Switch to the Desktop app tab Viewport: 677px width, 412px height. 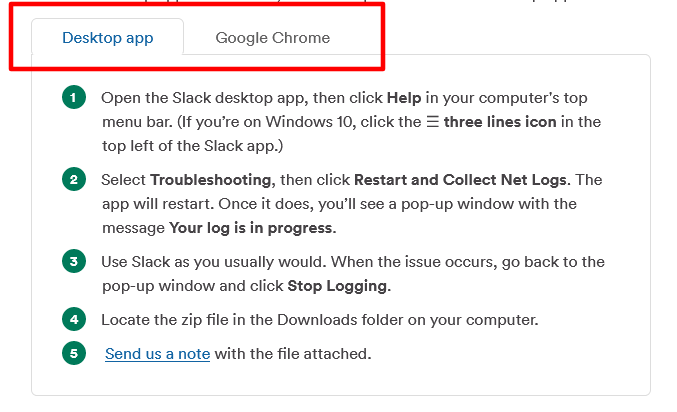click(107, 38)
